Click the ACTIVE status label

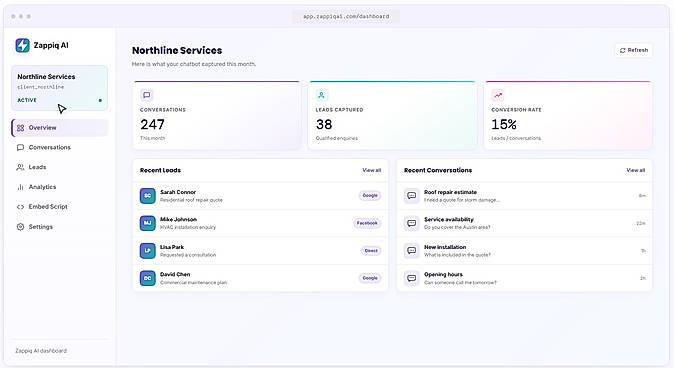coord(27,100)
